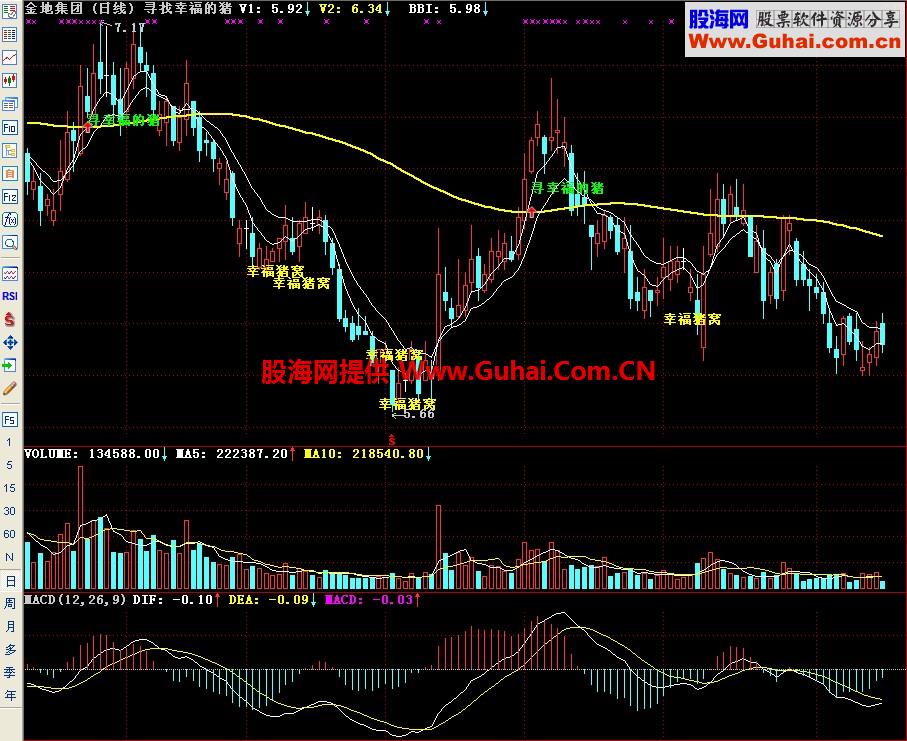Select the yearly (年) period

(10, 695)
